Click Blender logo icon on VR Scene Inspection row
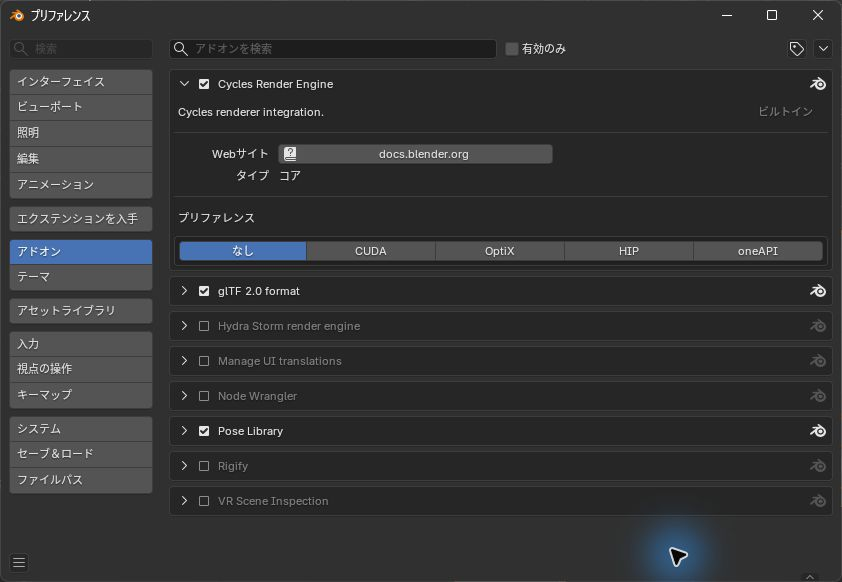 coord(817,501)
